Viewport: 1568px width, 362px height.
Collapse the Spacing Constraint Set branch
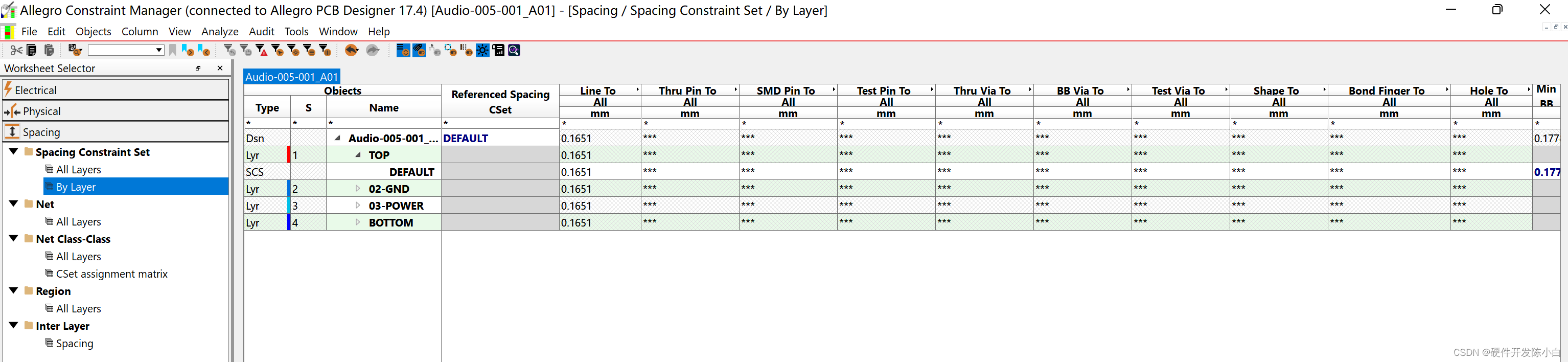[13, 152]
